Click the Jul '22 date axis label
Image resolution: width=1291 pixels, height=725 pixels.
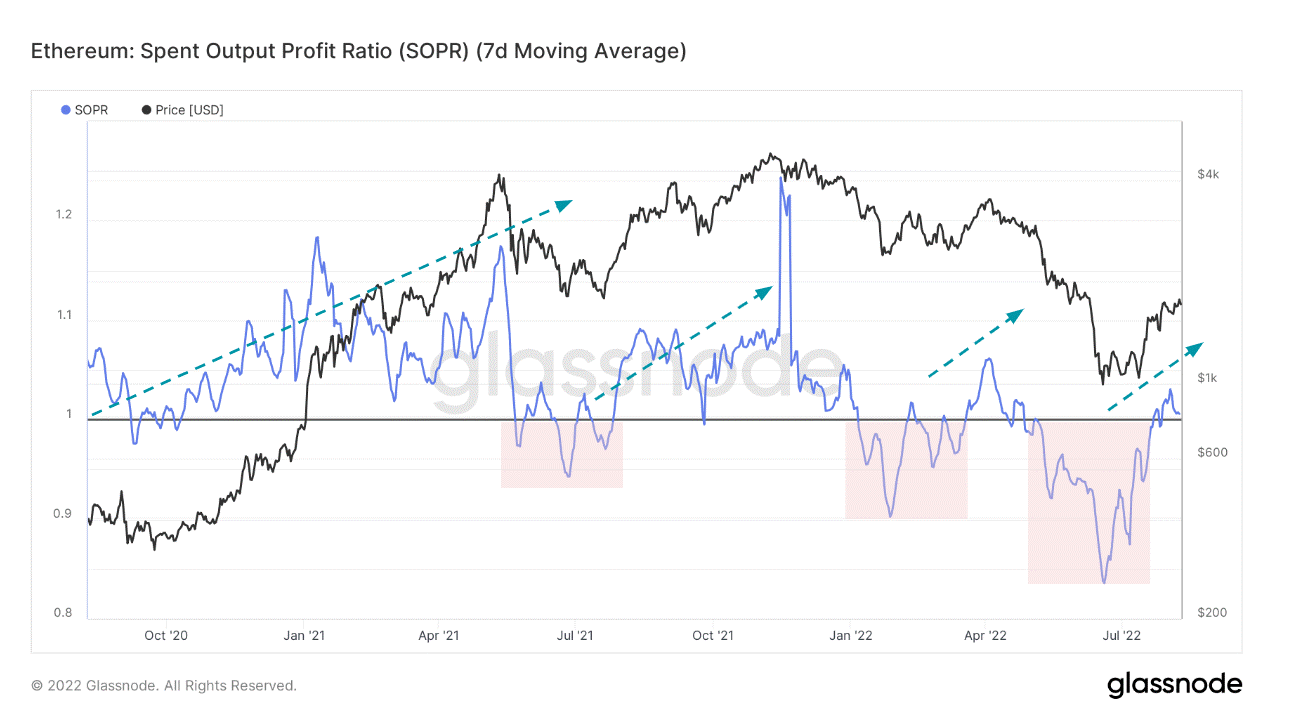[x=1121, y=635]
